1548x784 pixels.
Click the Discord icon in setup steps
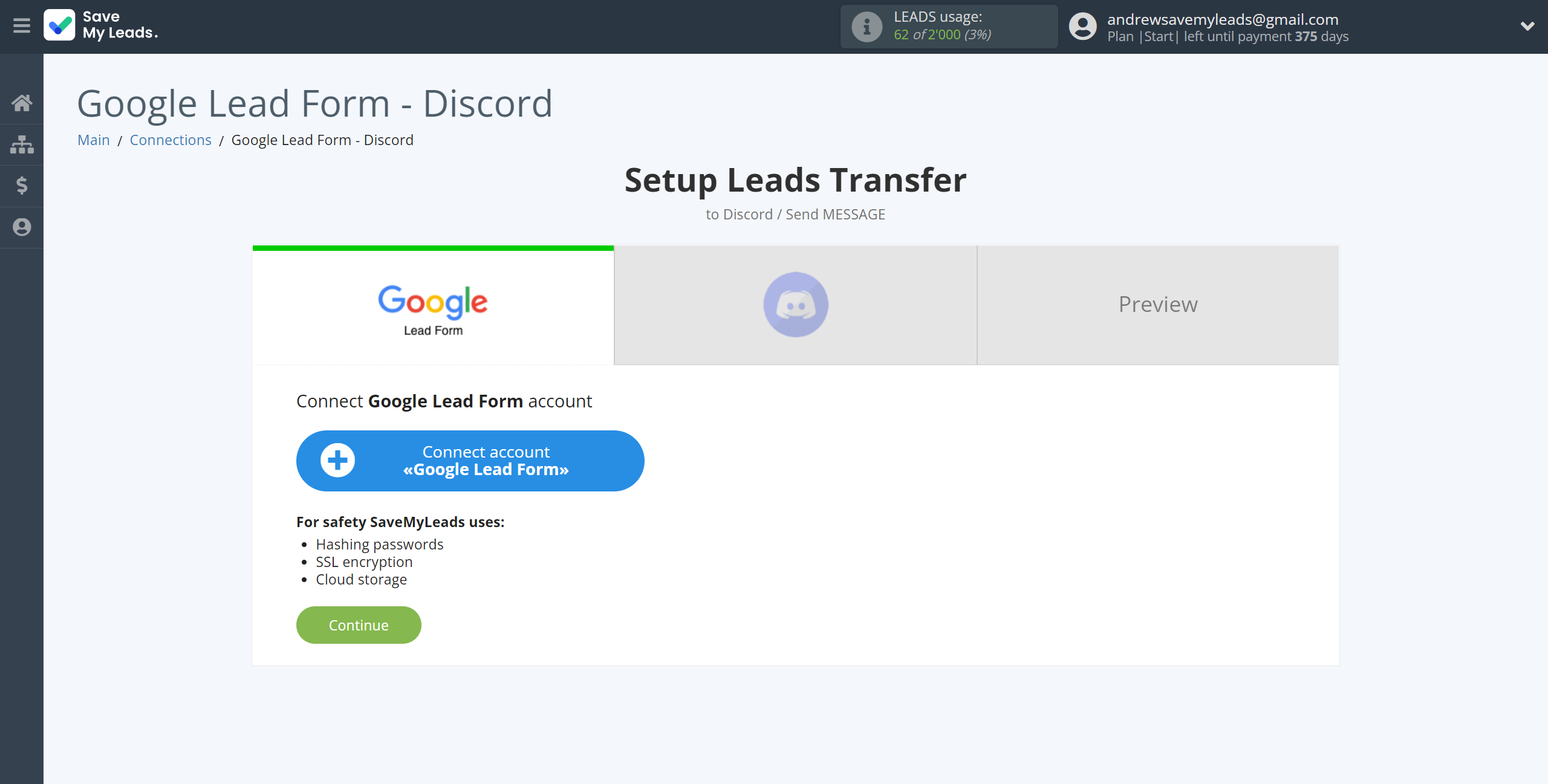[796, 304]
